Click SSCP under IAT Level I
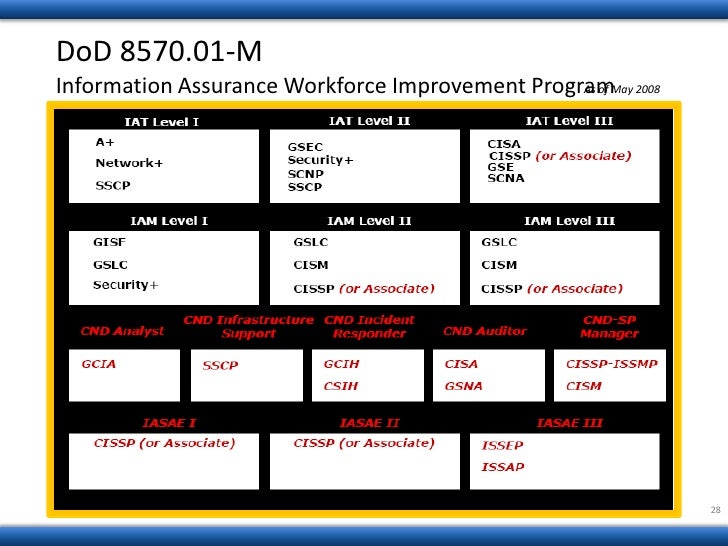The image size is (728, 546). 113,185
